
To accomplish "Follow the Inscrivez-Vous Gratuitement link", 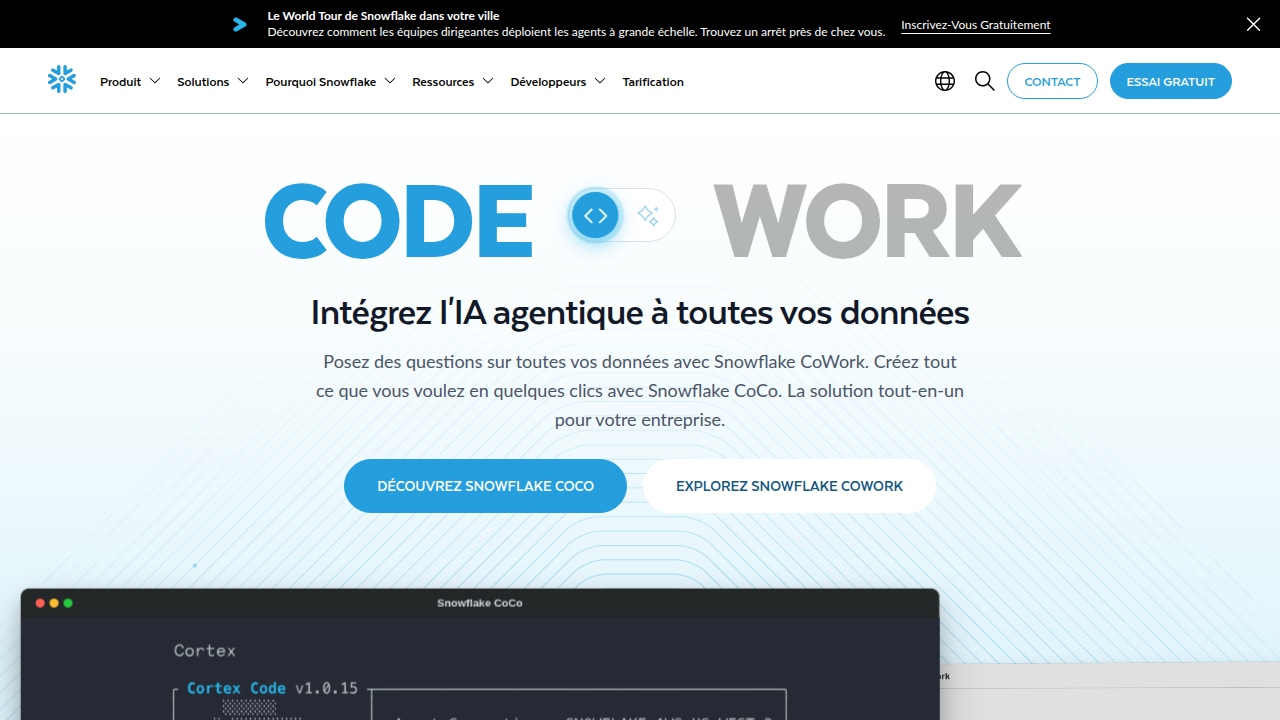I will coord(976,25).
